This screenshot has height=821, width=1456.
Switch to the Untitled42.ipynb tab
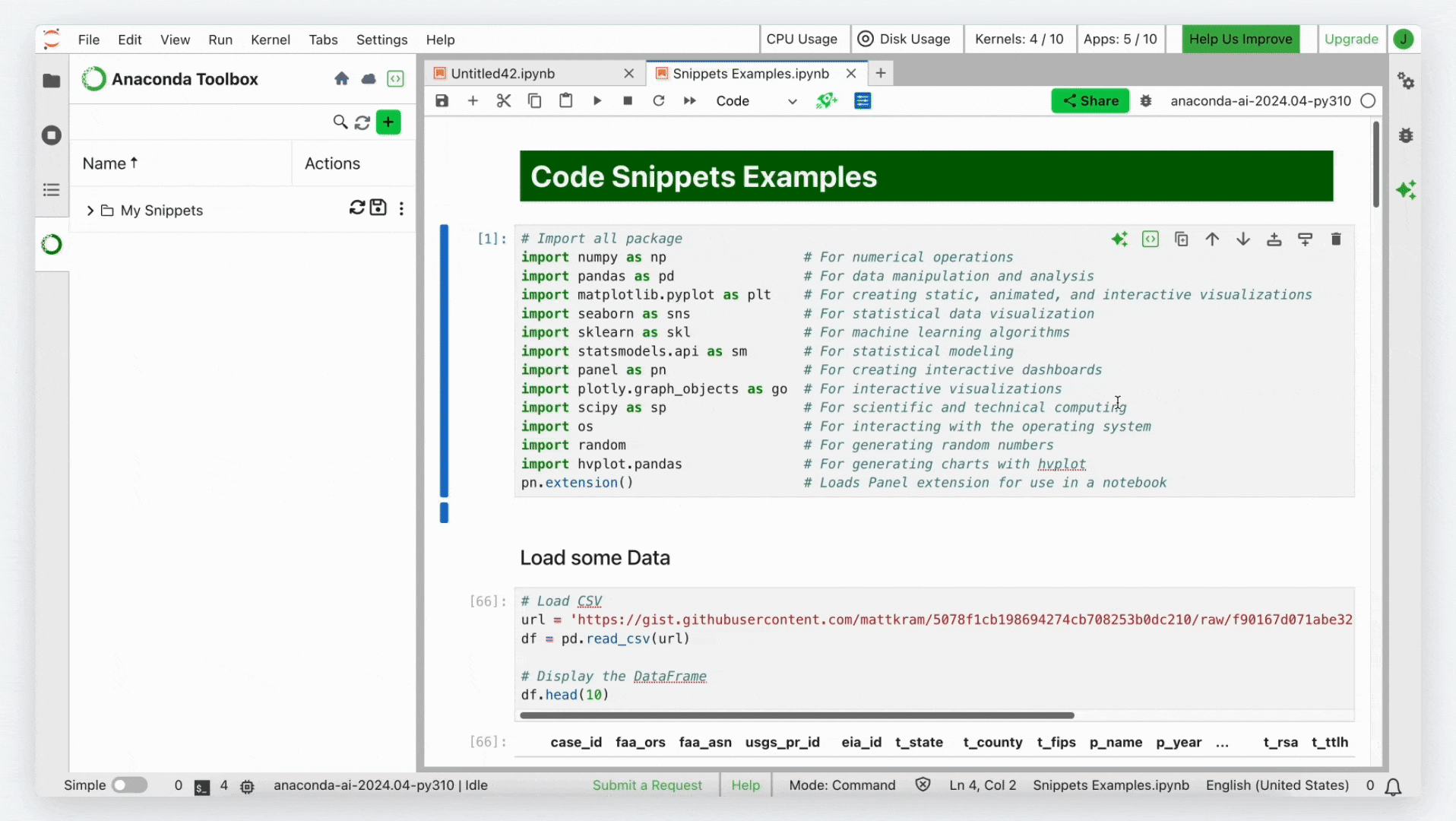[x=502, y=74]
